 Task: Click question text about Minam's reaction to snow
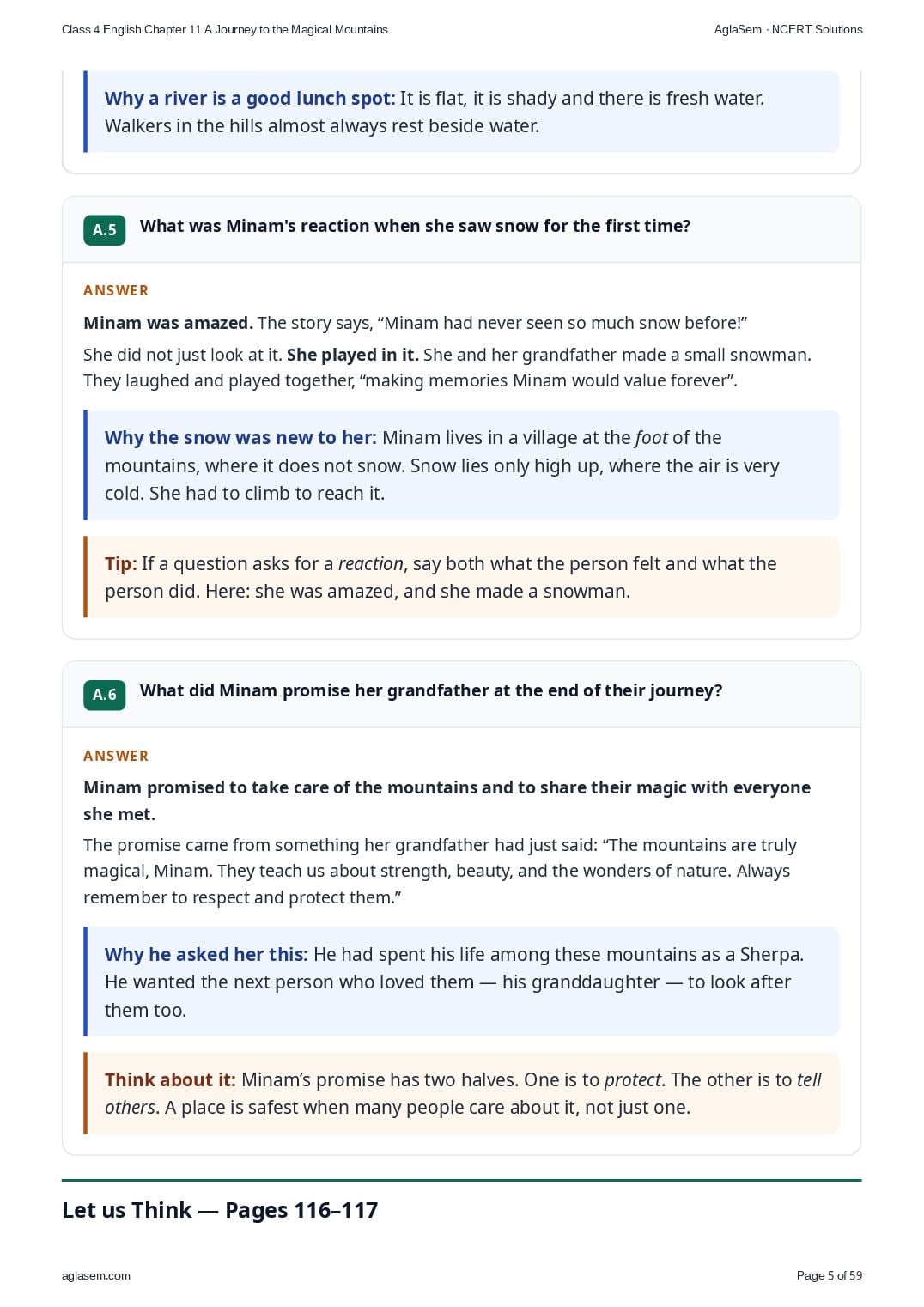point(416,226)
